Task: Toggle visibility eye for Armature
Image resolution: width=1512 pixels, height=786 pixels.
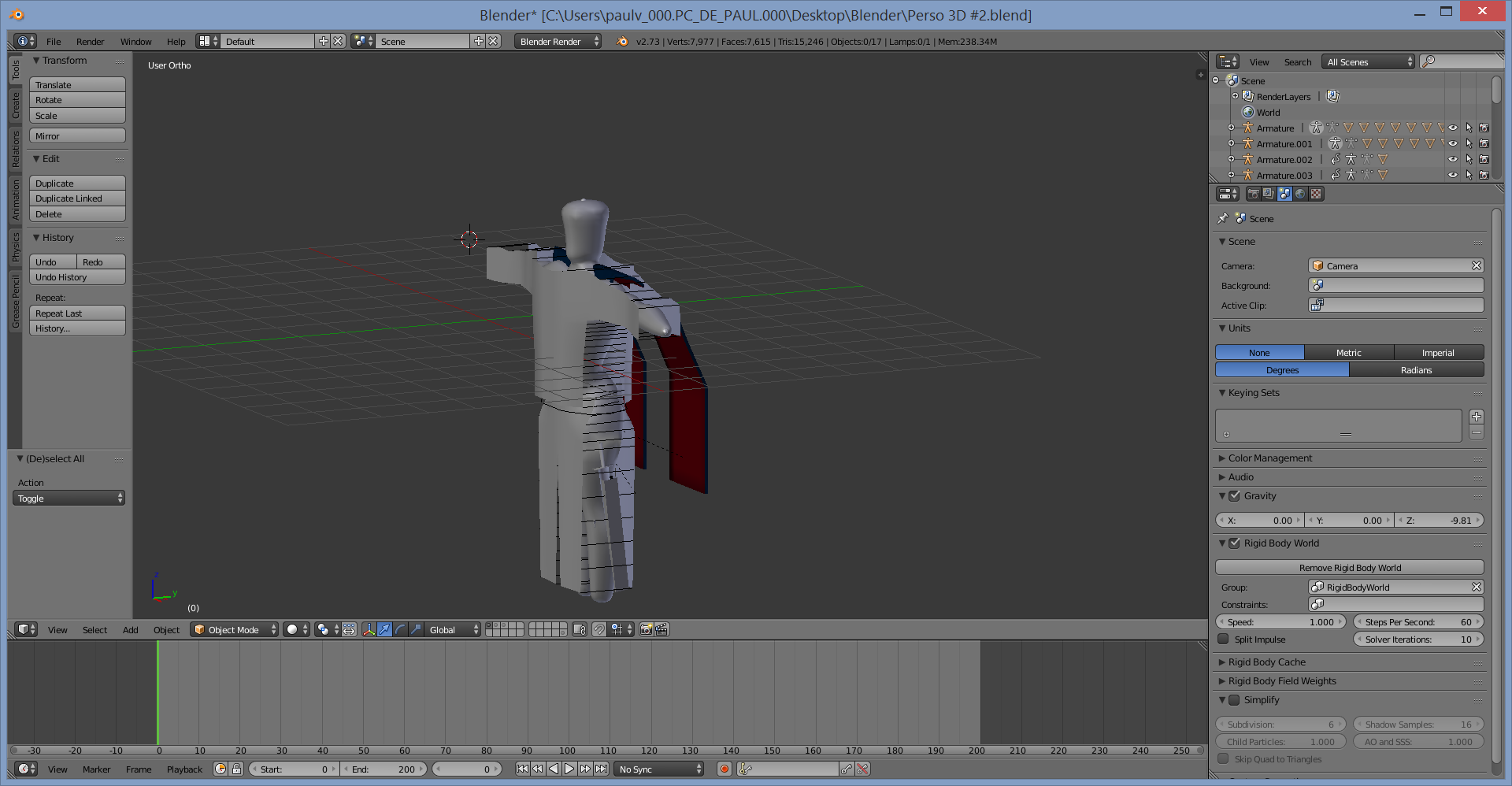Action: point(1453,128)
